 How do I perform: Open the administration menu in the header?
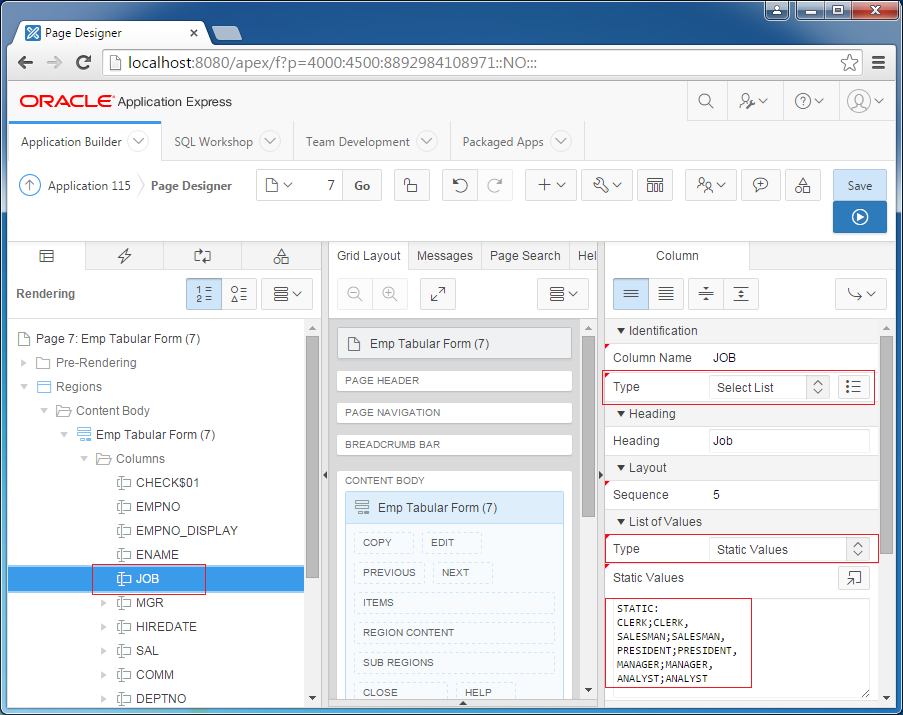click(x=754, y=101)
